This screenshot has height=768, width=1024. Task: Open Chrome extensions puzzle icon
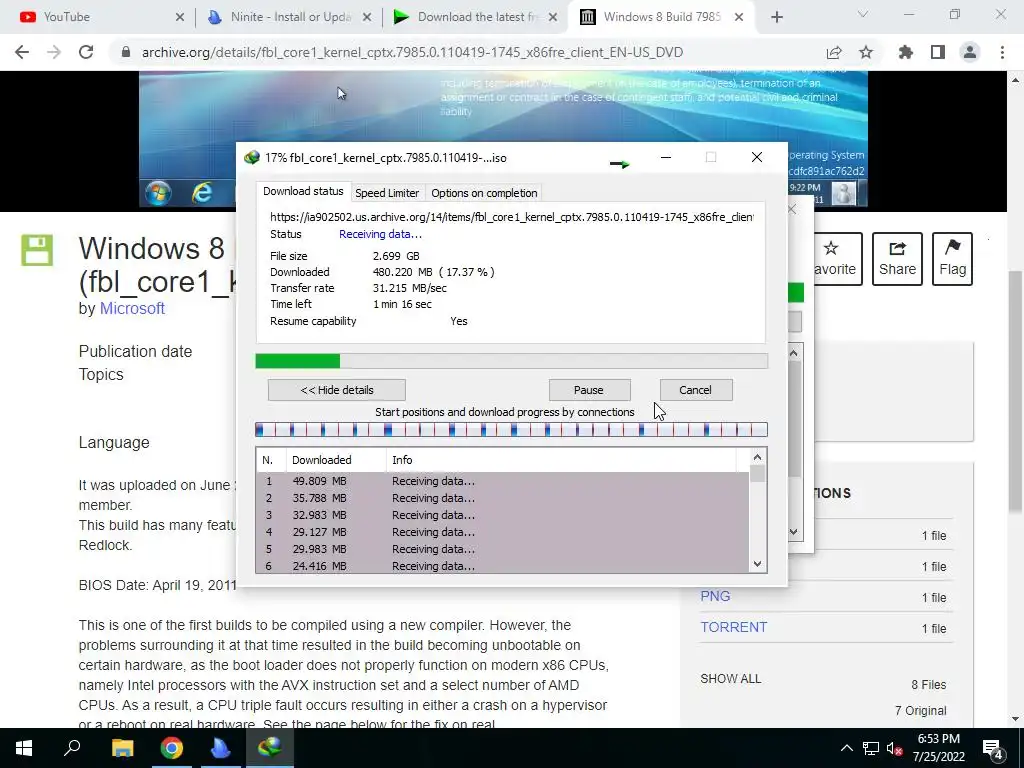(x=906, y=52)
